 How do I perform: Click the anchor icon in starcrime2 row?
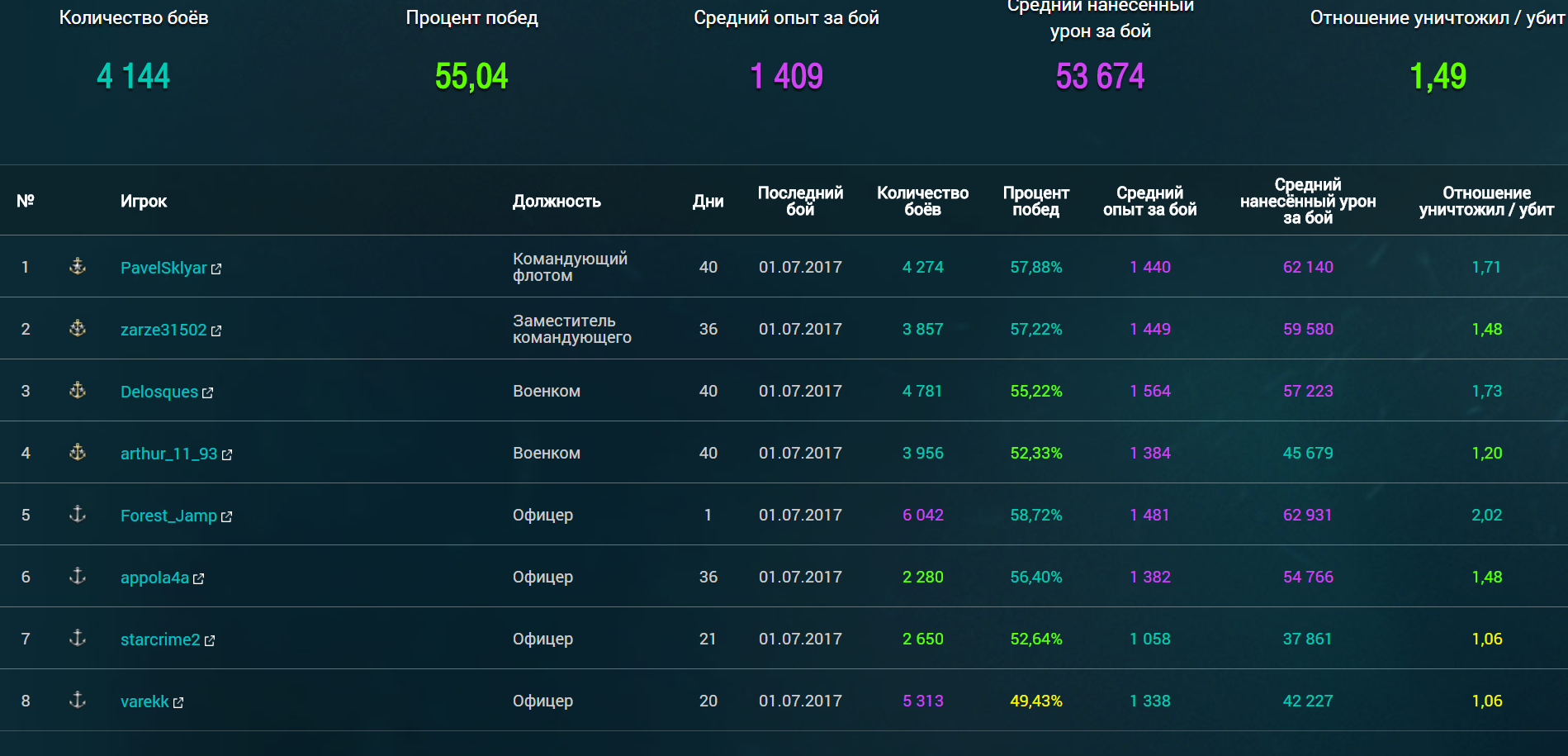[78, 638]
